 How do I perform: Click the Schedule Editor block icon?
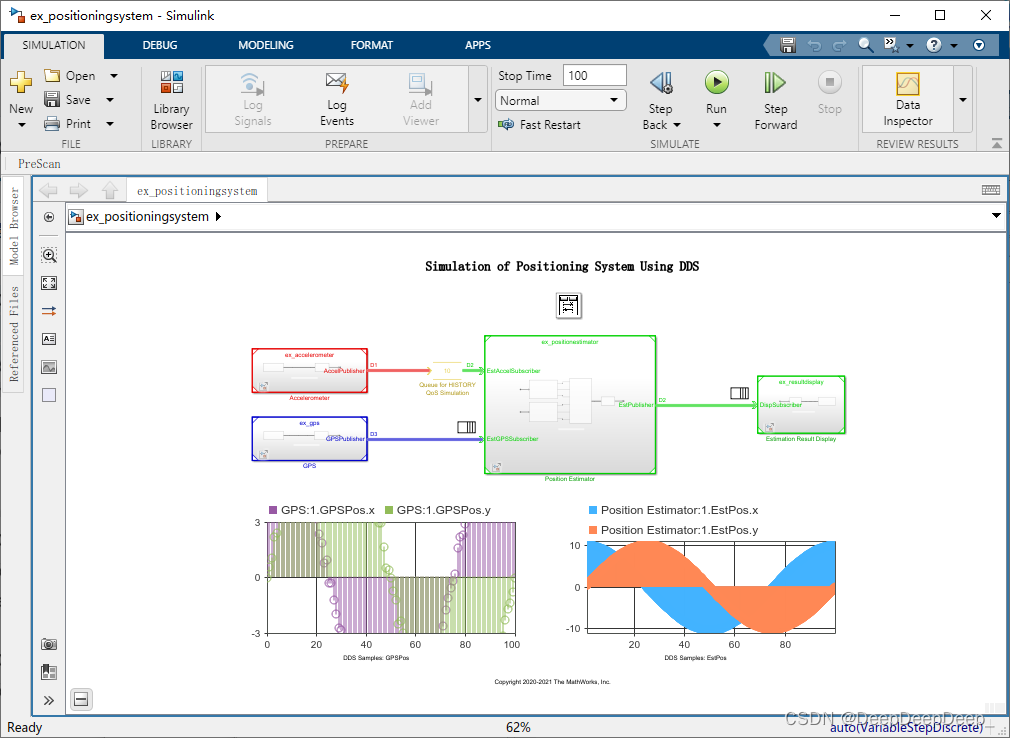click(x=569, y=305)
